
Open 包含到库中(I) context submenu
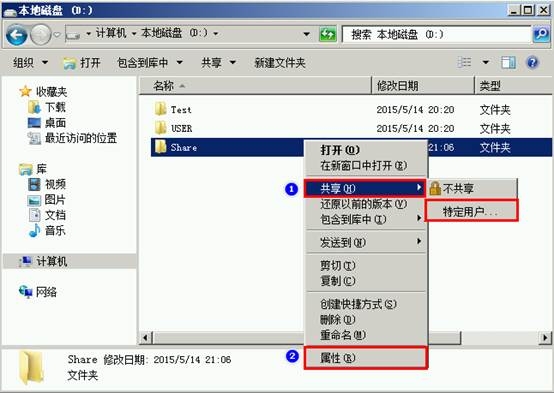(366, 219)
